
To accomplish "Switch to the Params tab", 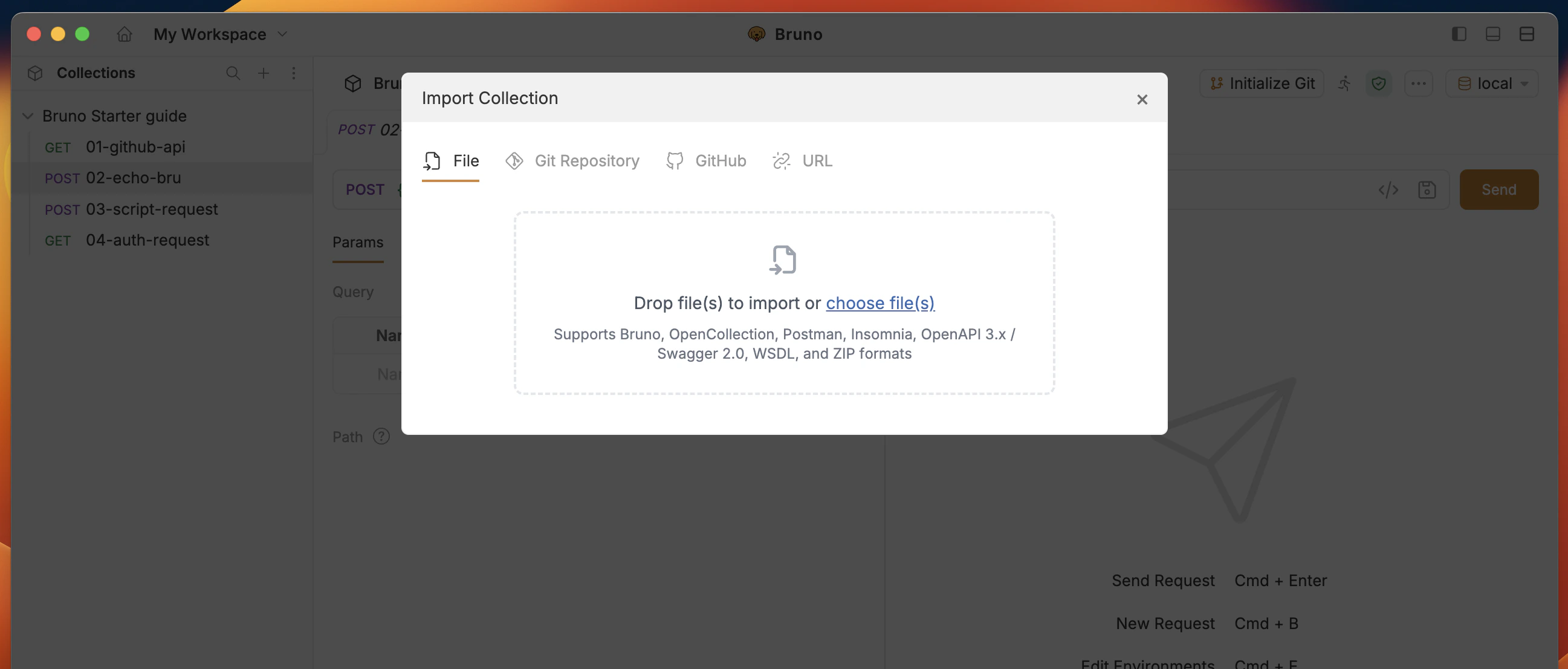I will [358, 243].
